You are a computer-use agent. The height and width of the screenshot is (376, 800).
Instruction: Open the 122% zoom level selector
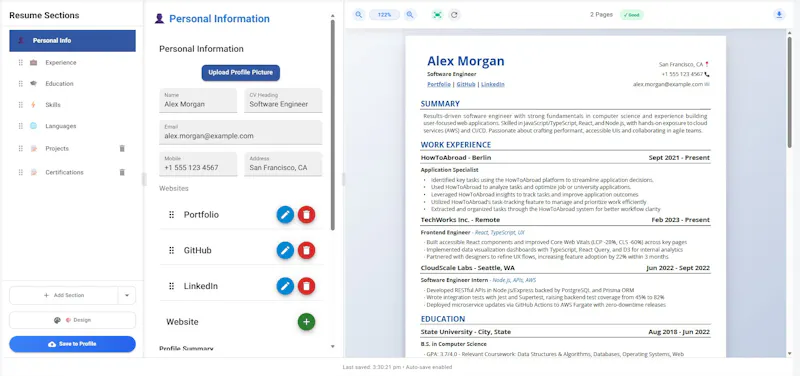(384, 15)
